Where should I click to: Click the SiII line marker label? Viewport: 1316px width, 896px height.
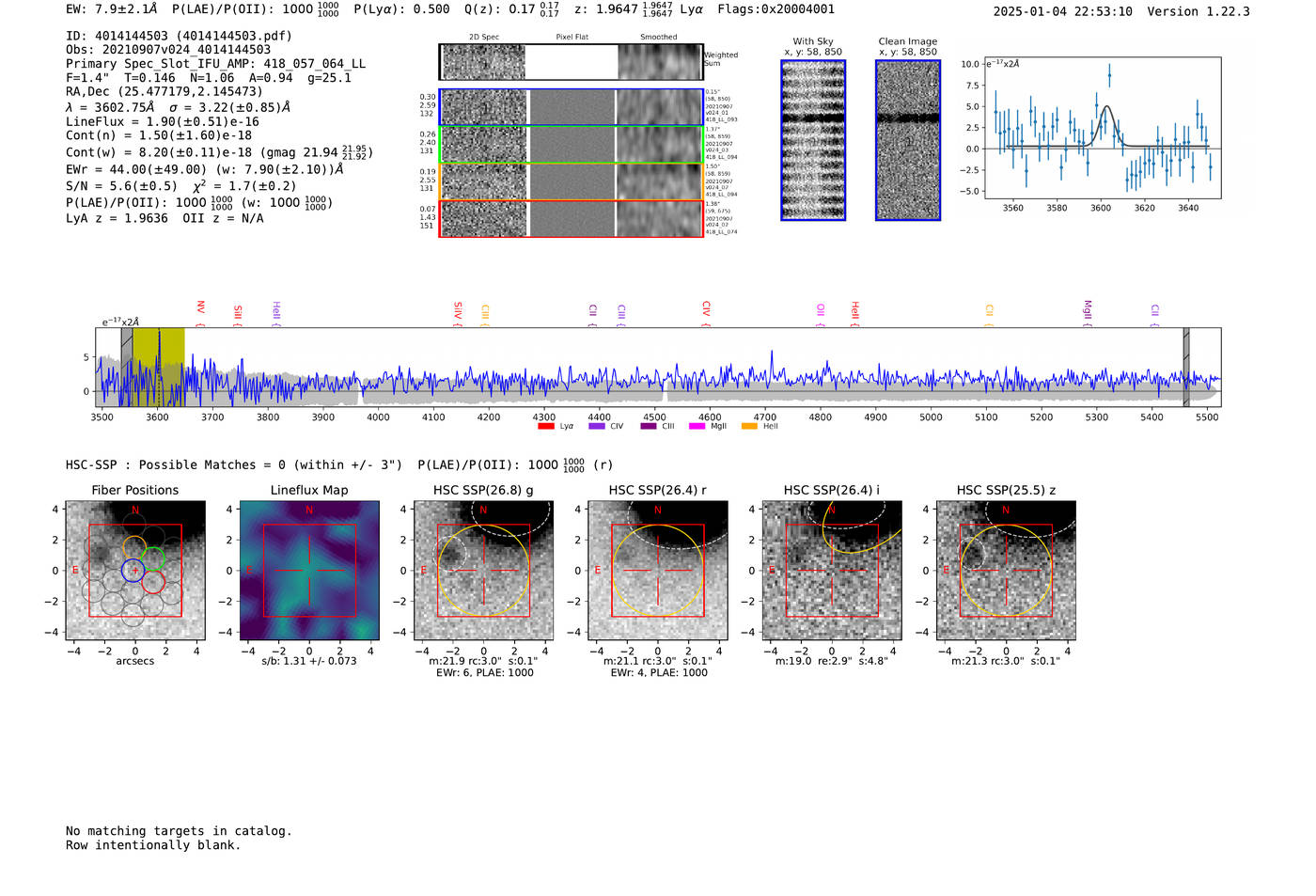[238, 314]
